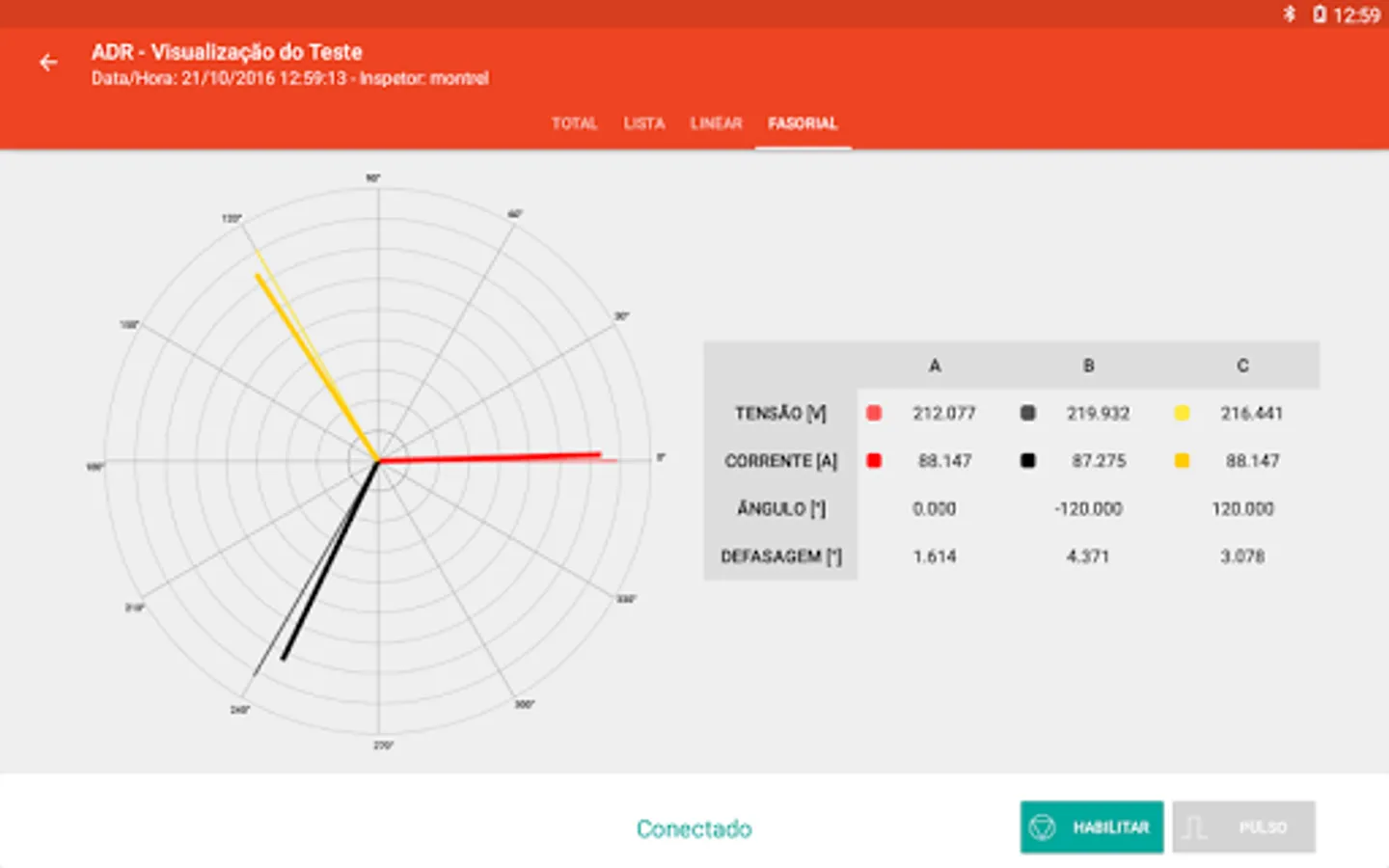Go back using the arrow icon

(x=48, y=63)
